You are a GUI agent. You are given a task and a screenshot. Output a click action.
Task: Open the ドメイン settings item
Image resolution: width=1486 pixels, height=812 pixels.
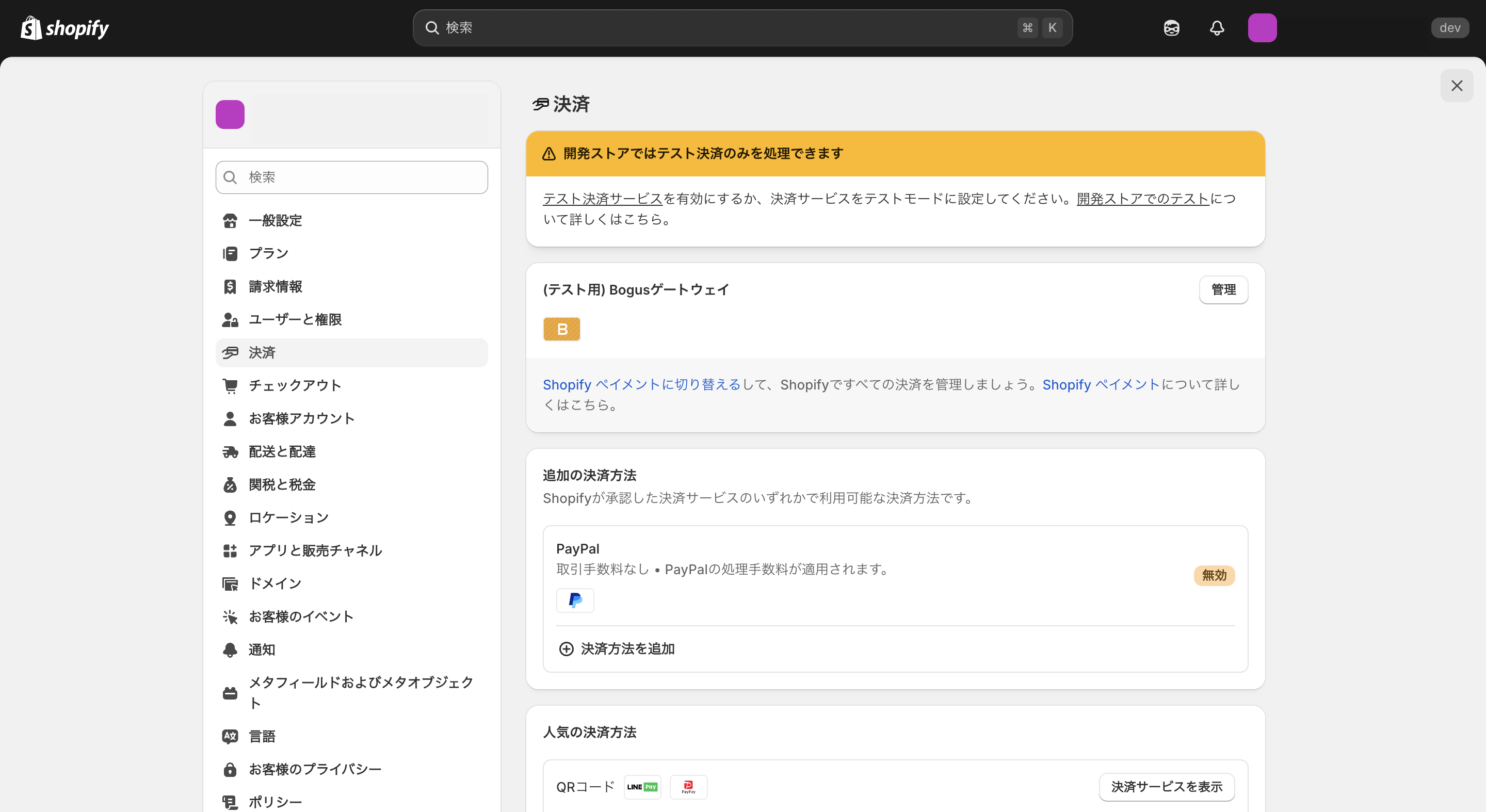275,583
